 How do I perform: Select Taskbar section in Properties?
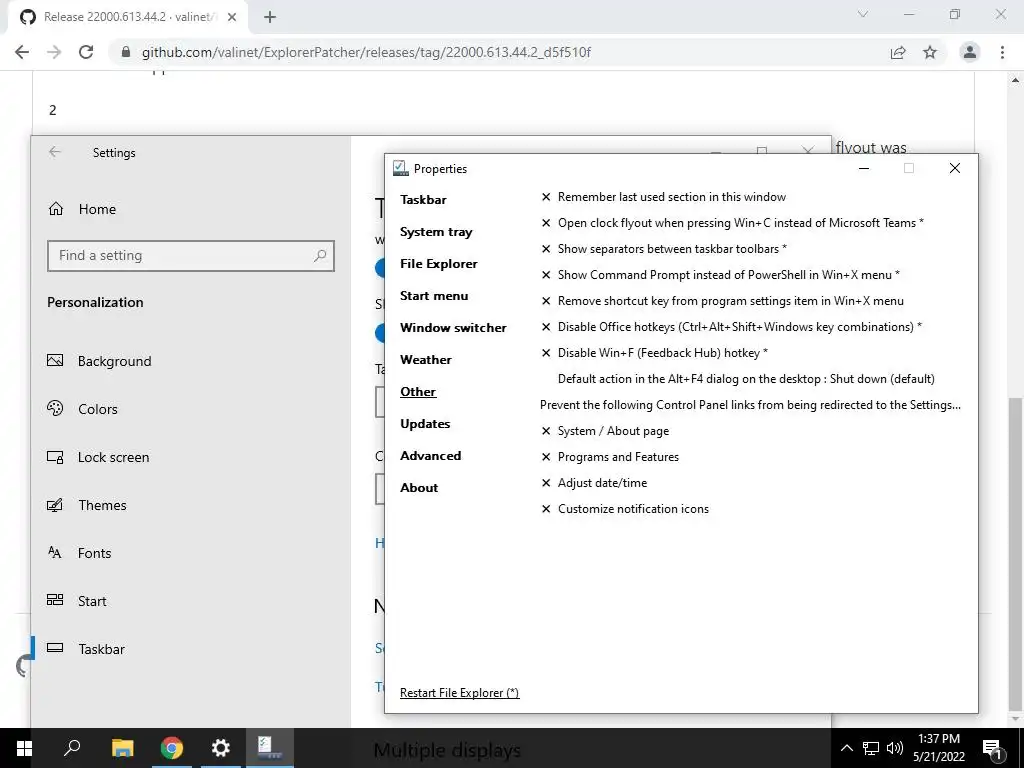point(423,200)
